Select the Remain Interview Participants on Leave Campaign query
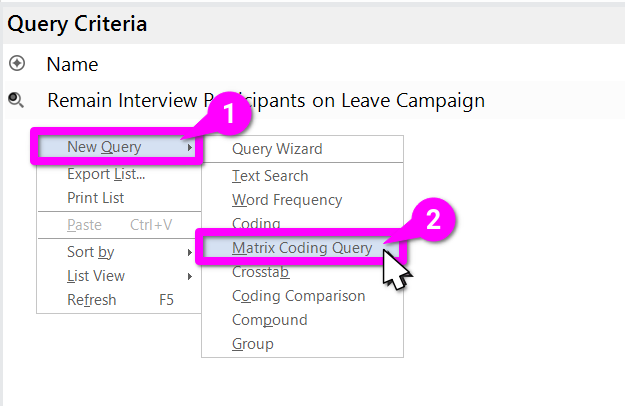Viewport: 625px width, 406px height. coord(265,100)
